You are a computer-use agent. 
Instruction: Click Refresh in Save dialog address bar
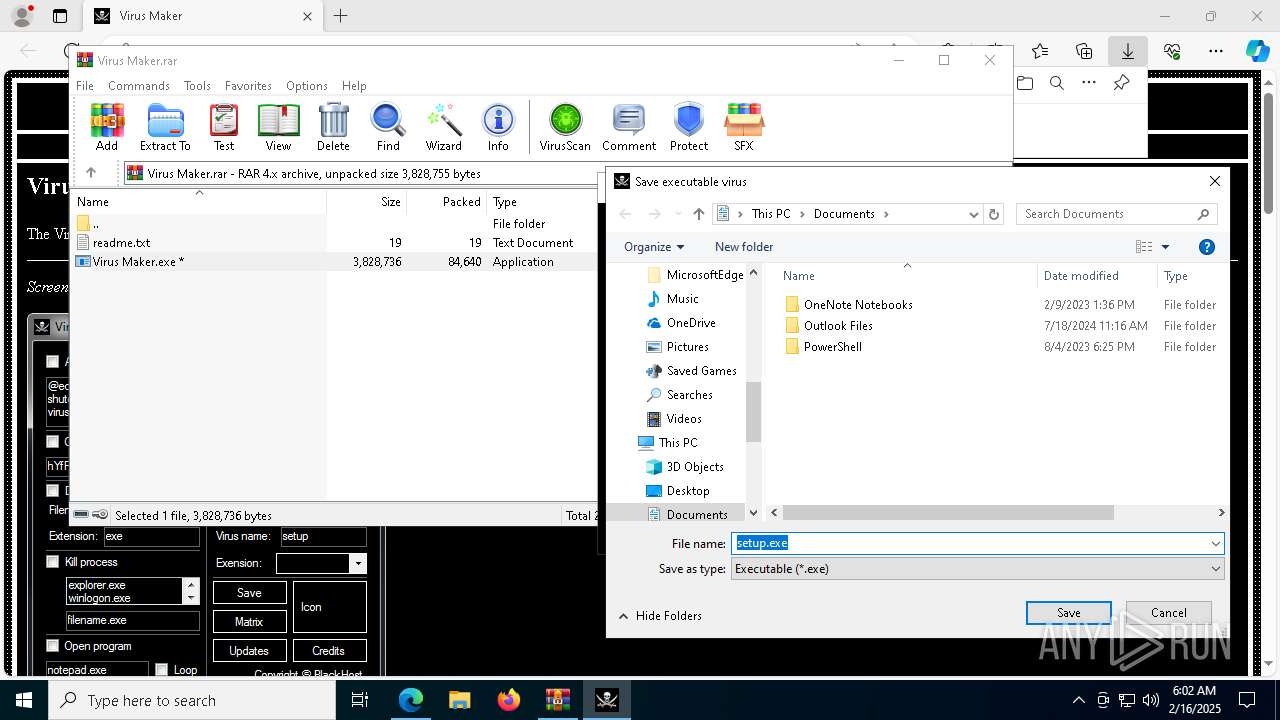(994, 214)
